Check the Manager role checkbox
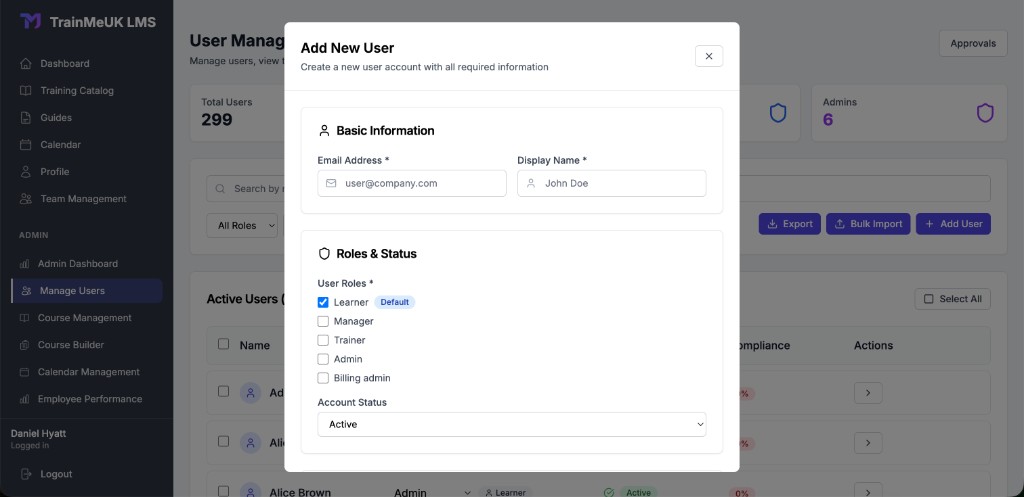Screen dimensions: 1024x497 [x=323, y=321]
